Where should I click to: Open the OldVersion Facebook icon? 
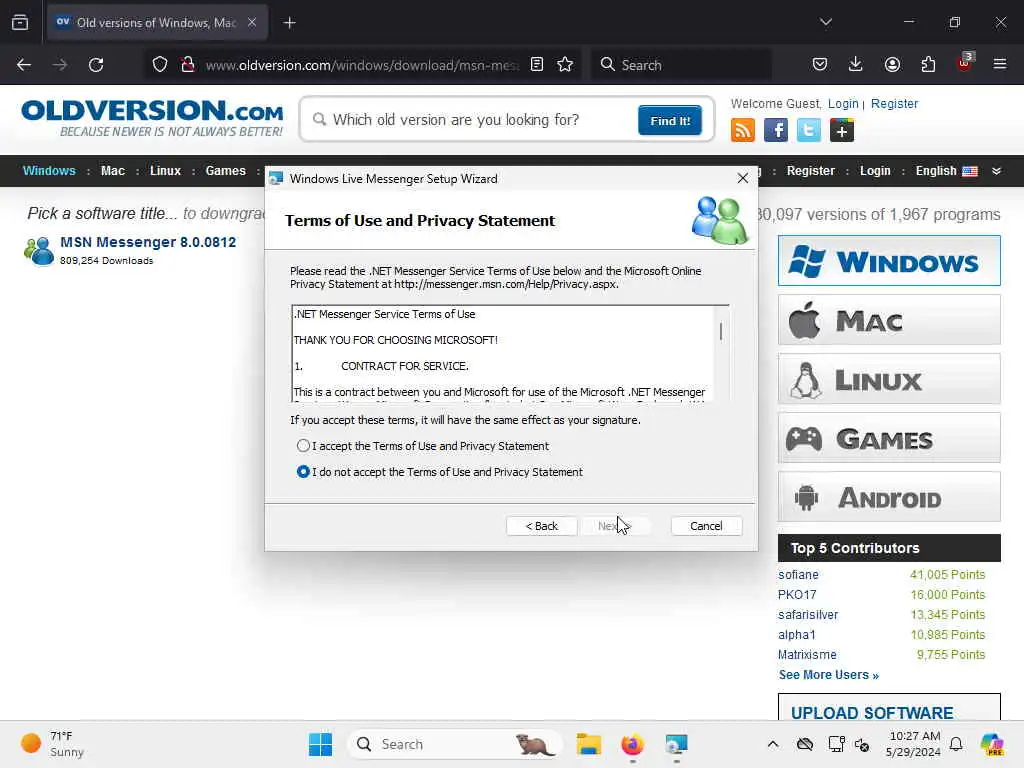coord(776,130)
